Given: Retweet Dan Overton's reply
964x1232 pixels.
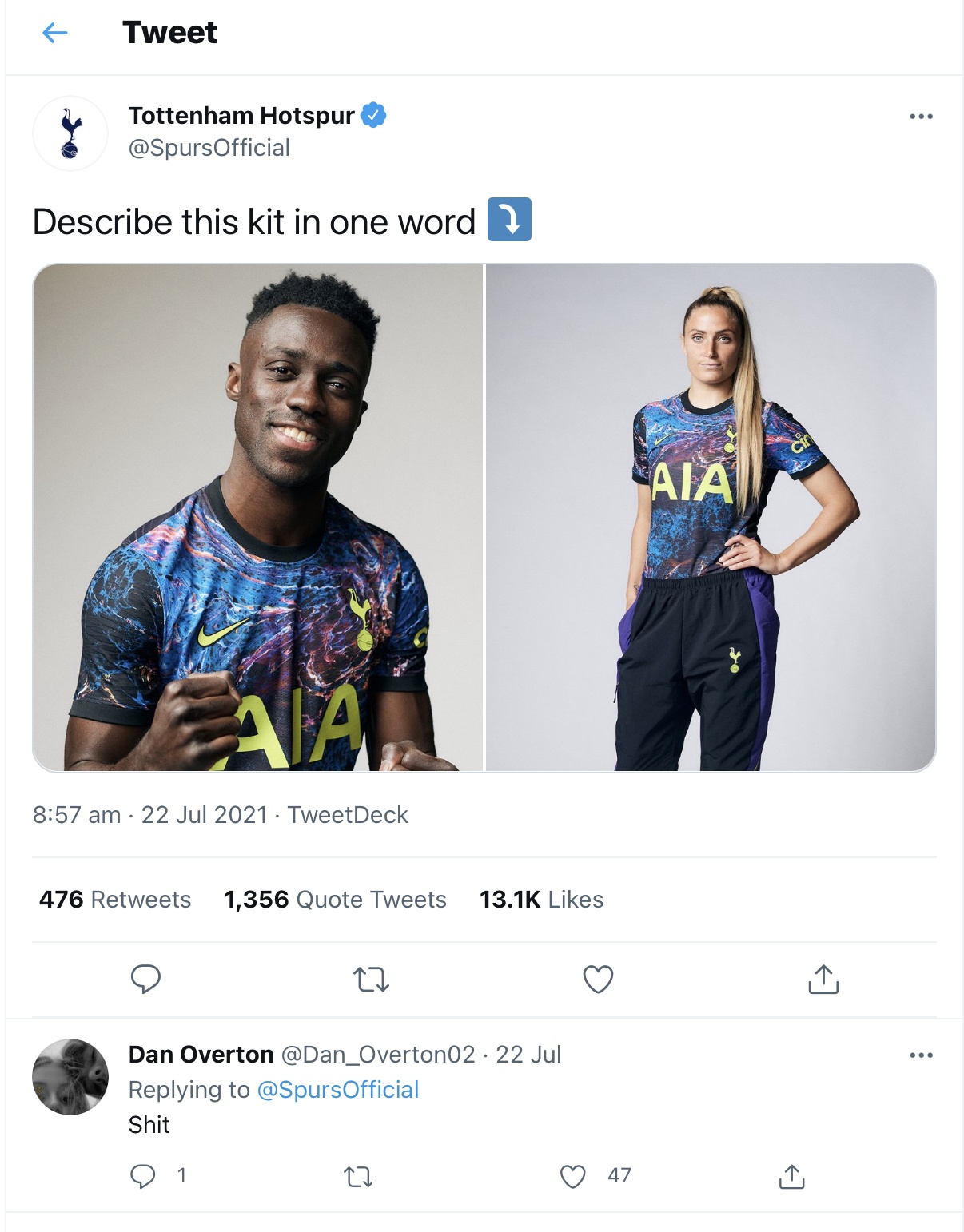Looking at the screenshot, I should click(x=358, y=1176).
